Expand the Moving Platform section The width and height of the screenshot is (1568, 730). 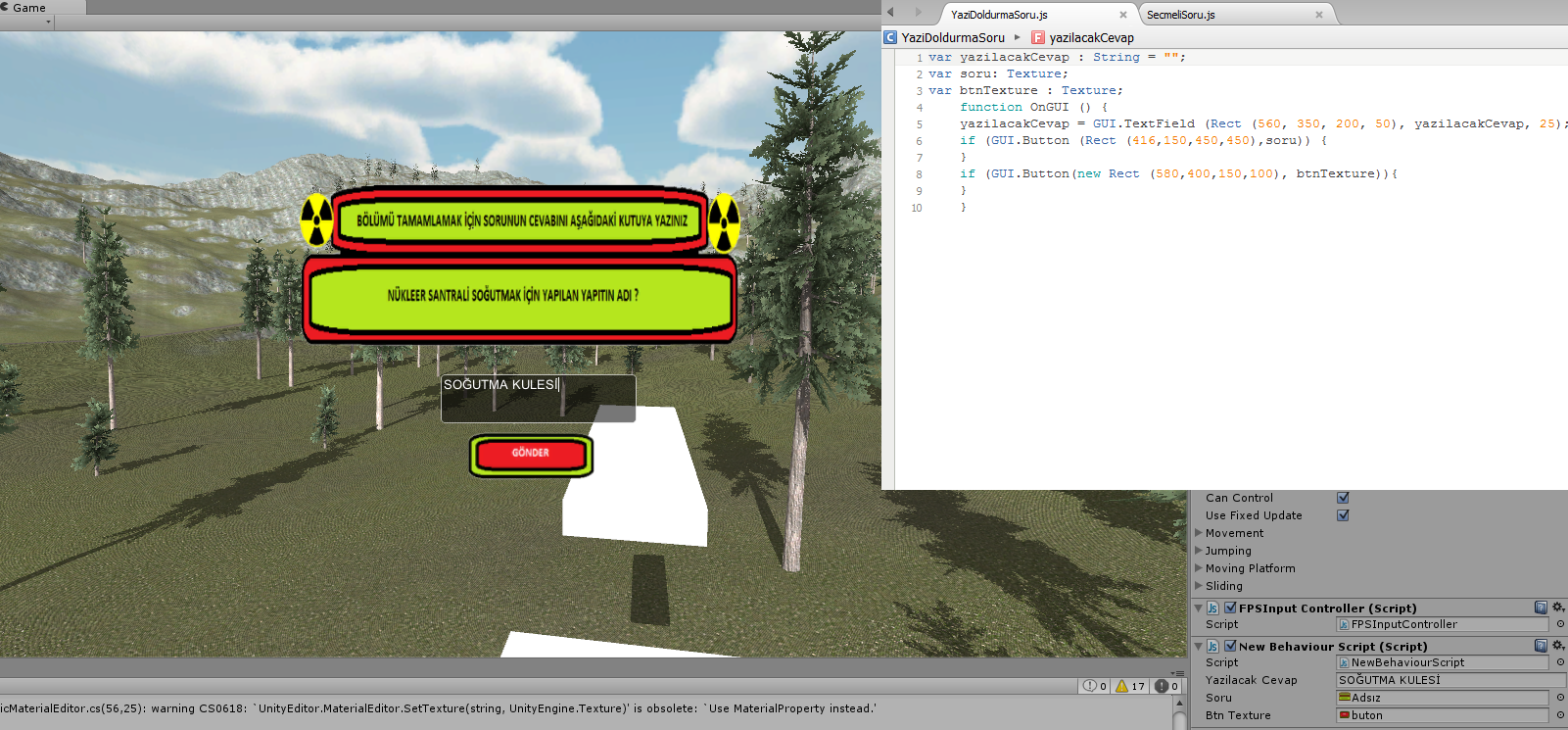[1199, 568]
